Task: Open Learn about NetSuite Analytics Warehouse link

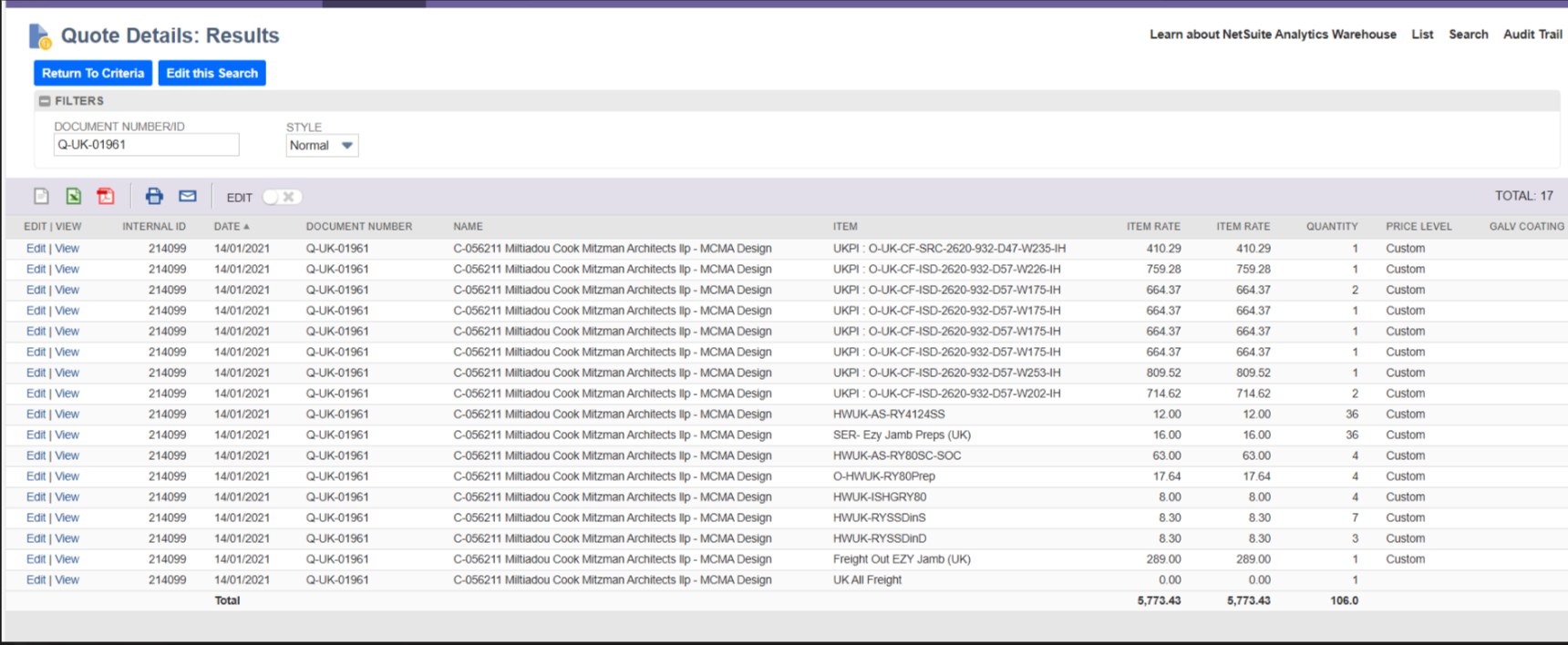Action: (x=1273, y=35)
